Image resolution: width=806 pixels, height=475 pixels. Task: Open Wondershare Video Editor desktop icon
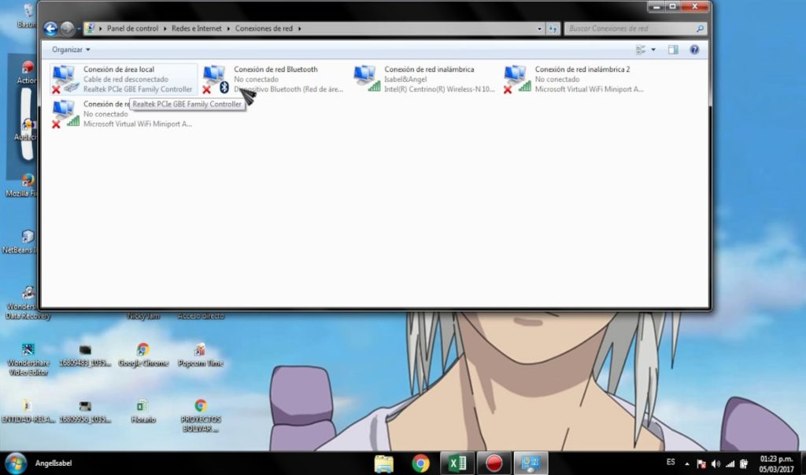click(28, 356)
